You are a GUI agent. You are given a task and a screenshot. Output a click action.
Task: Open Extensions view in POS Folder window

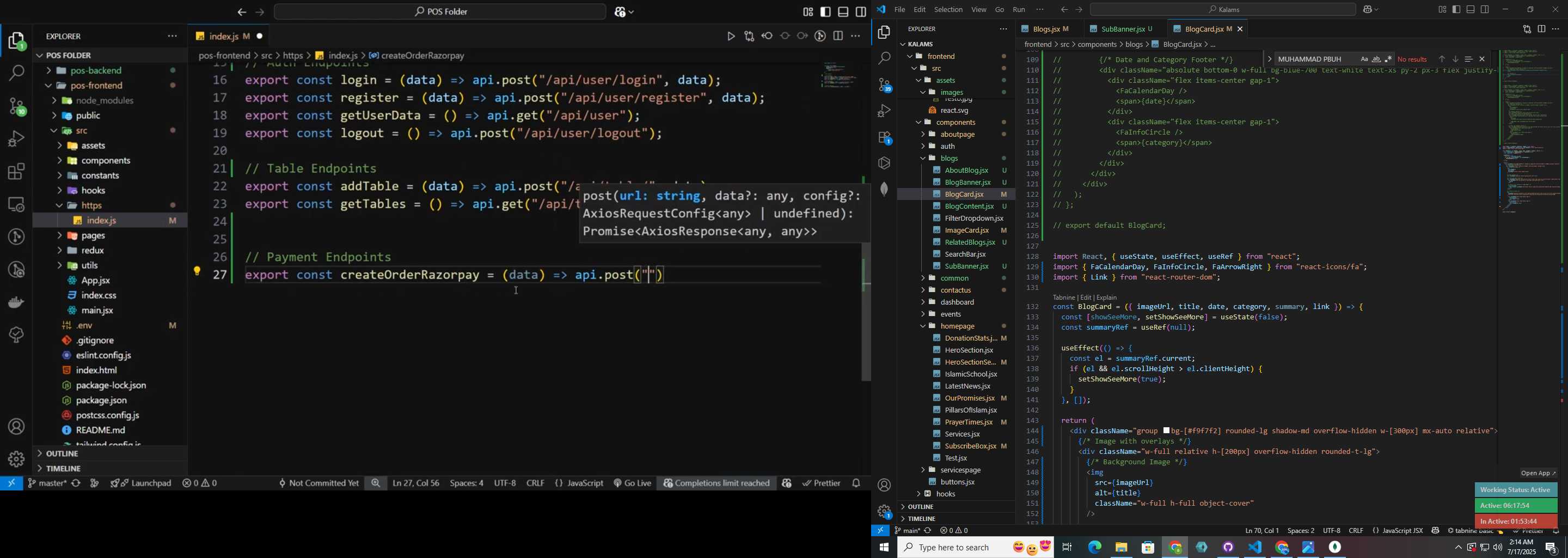(16, 171)
